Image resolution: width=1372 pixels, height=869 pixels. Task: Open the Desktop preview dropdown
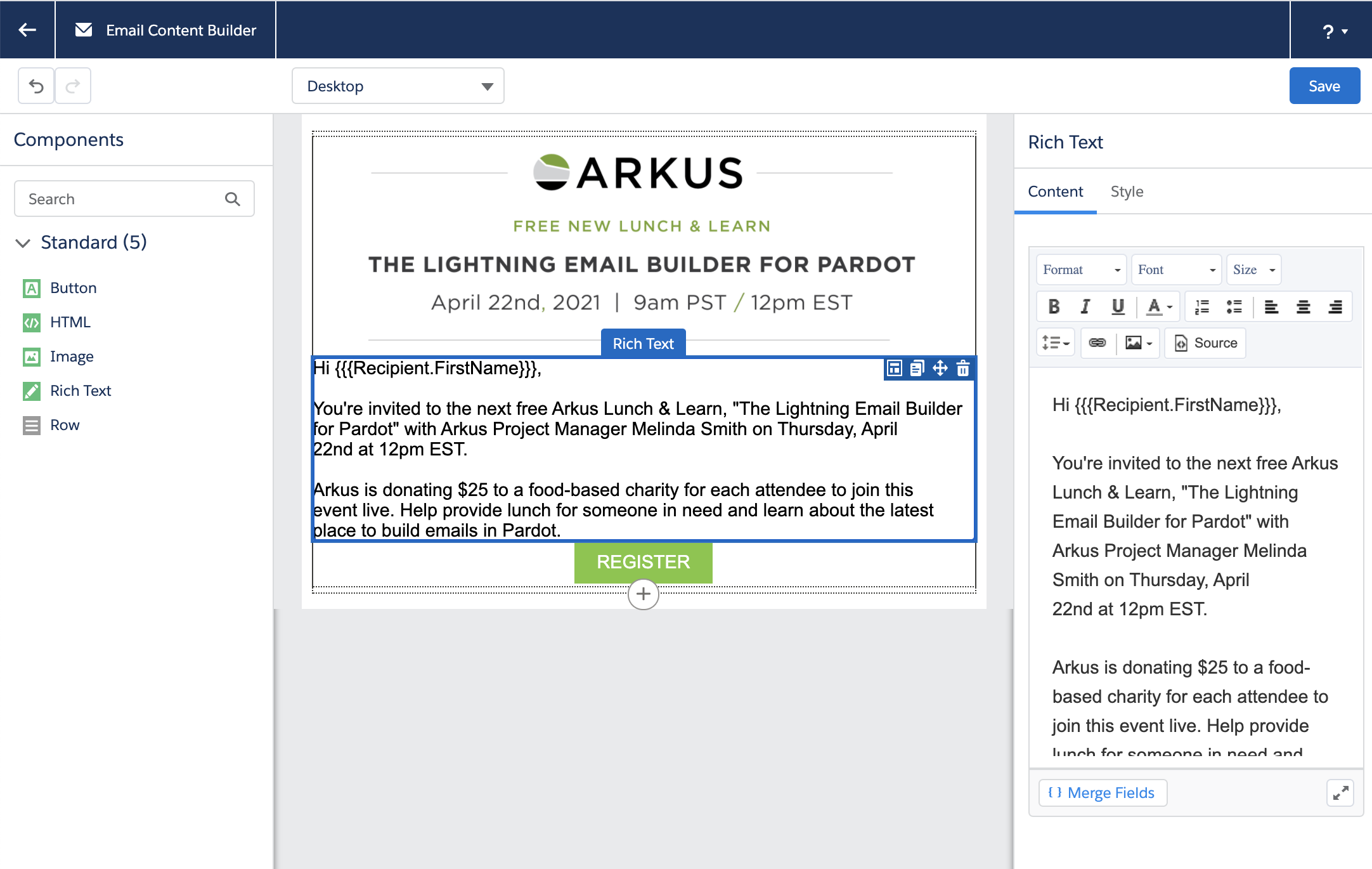pos(398,86)
